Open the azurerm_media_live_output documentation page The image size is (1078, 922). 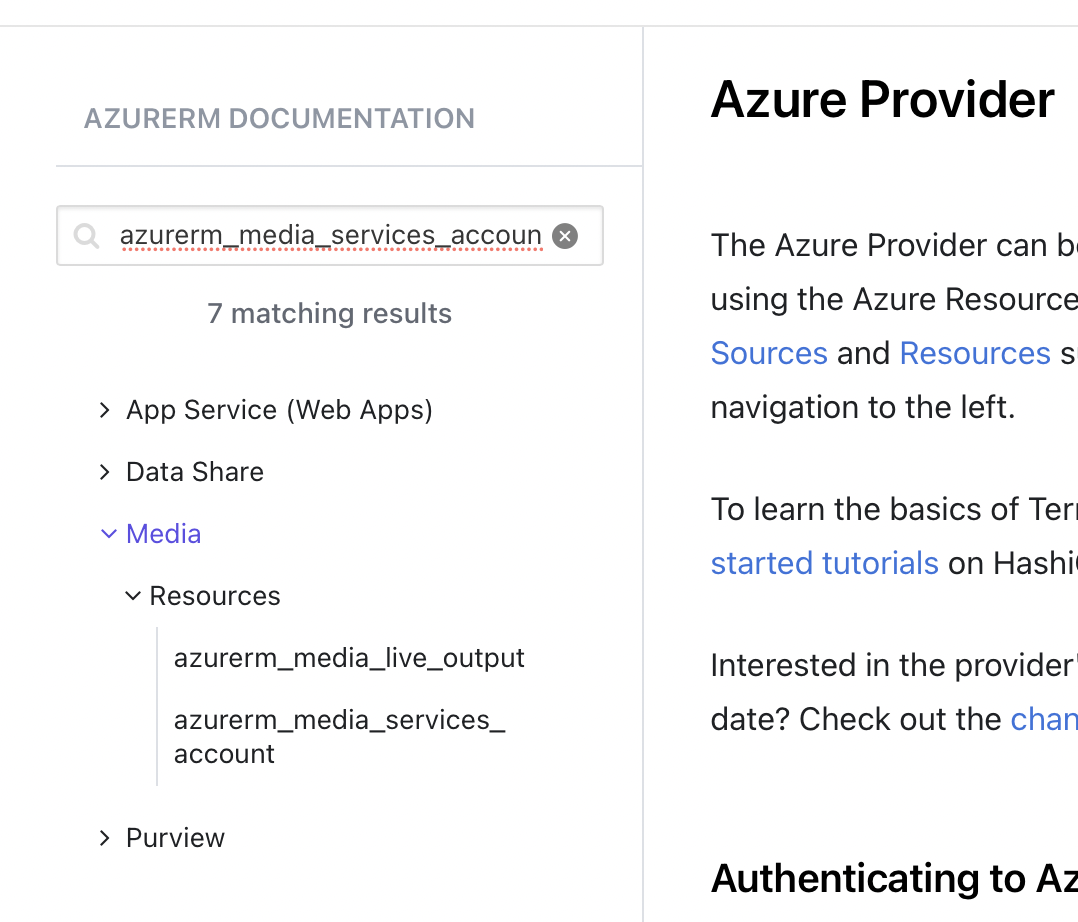[x=349, y=657]
